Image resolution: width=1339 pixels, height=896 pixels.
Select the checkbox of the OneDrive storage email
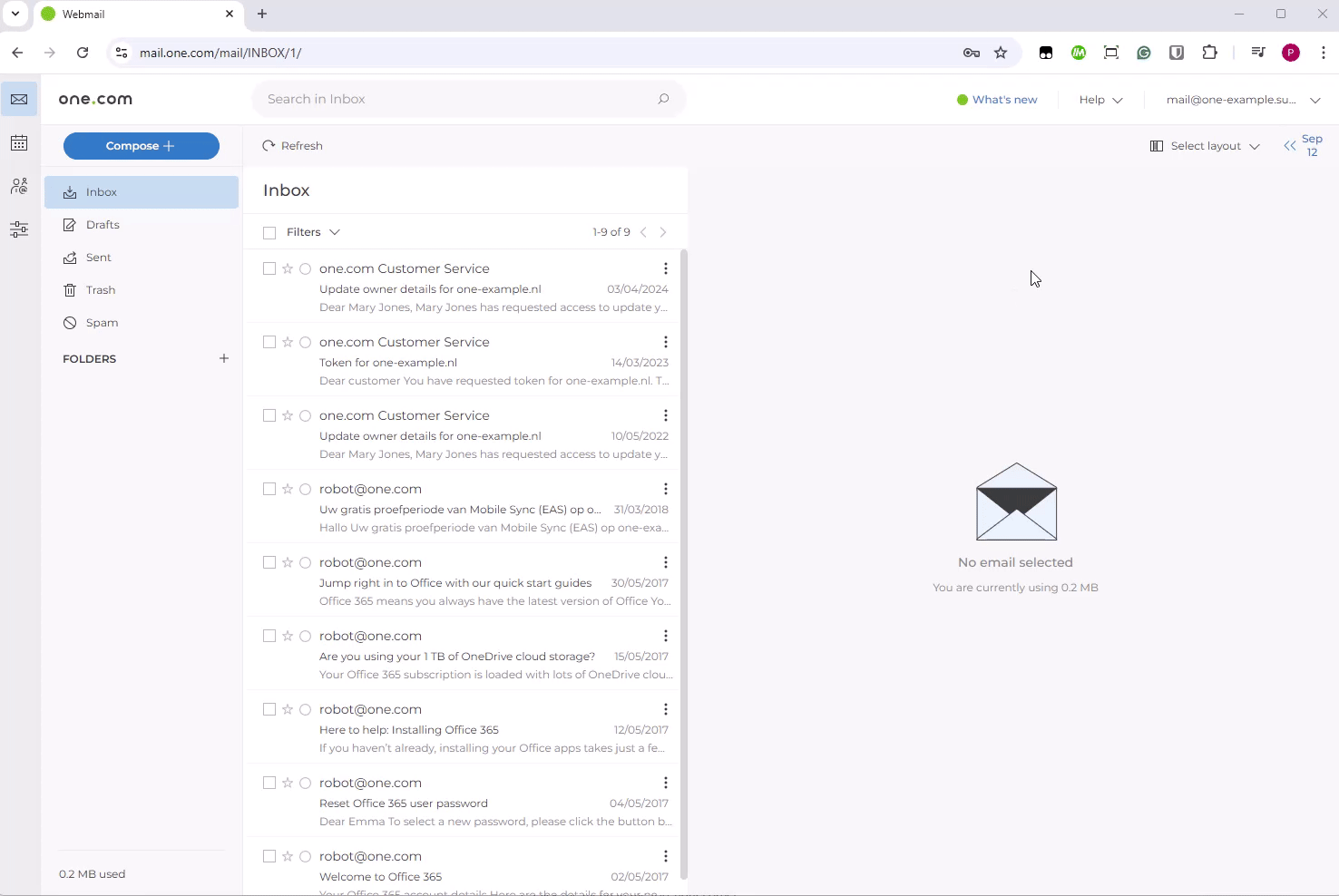[x=269, y=636]
